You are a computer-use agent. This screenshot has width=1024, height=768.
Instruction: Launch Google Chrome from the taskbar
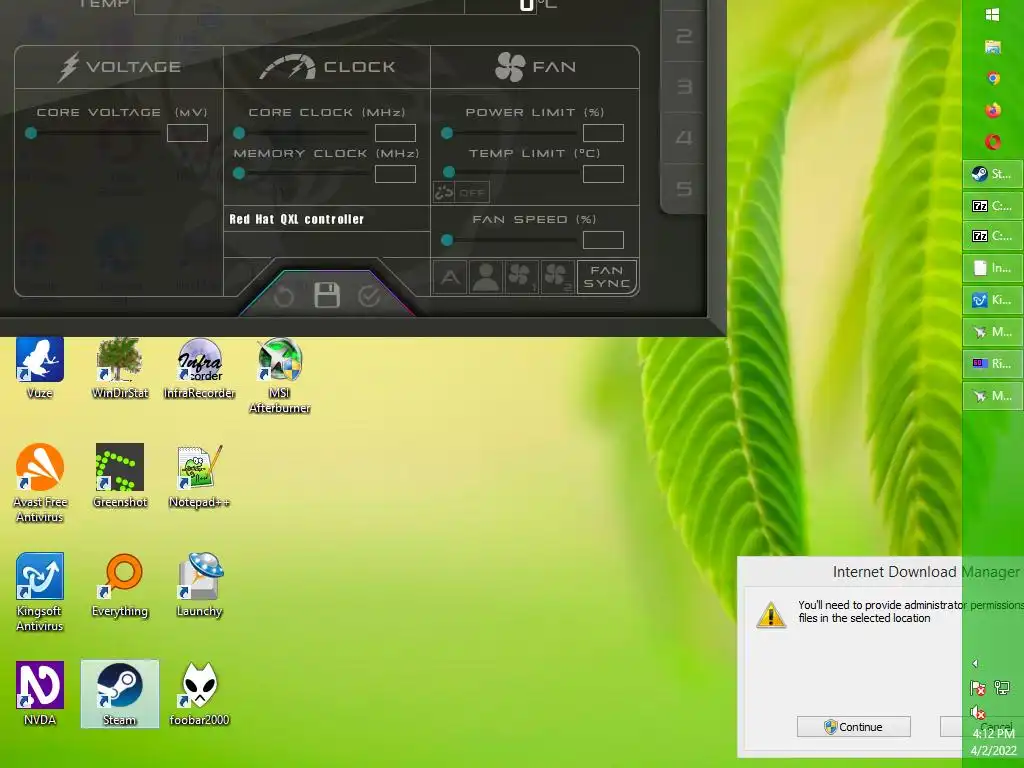tap(993, 78)
